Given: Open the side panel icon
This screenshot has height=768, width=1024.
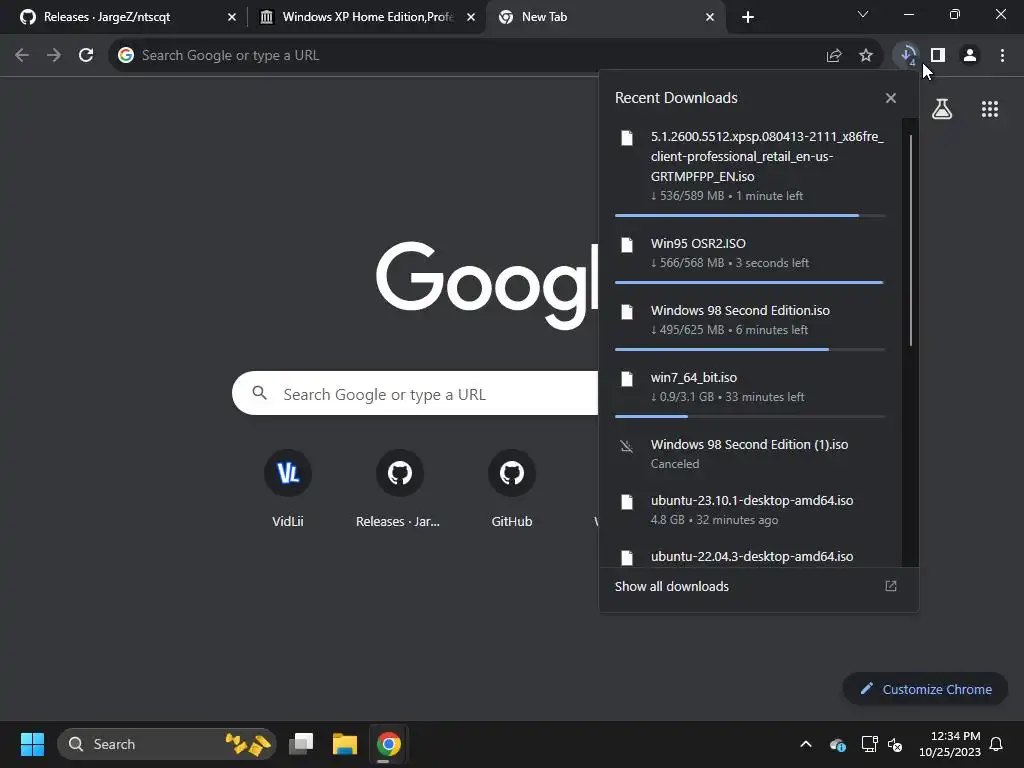Looking at the screenshot, I should pos(938,56).
